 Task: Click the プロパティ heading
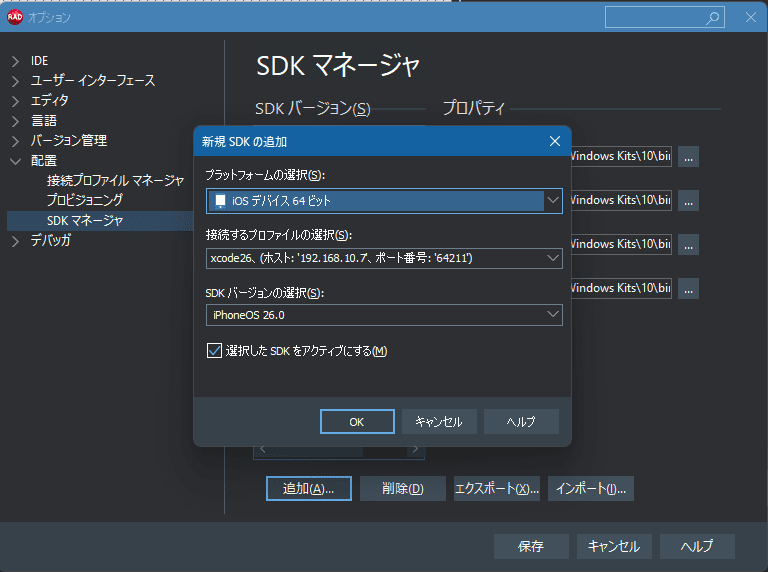point(473,108)
